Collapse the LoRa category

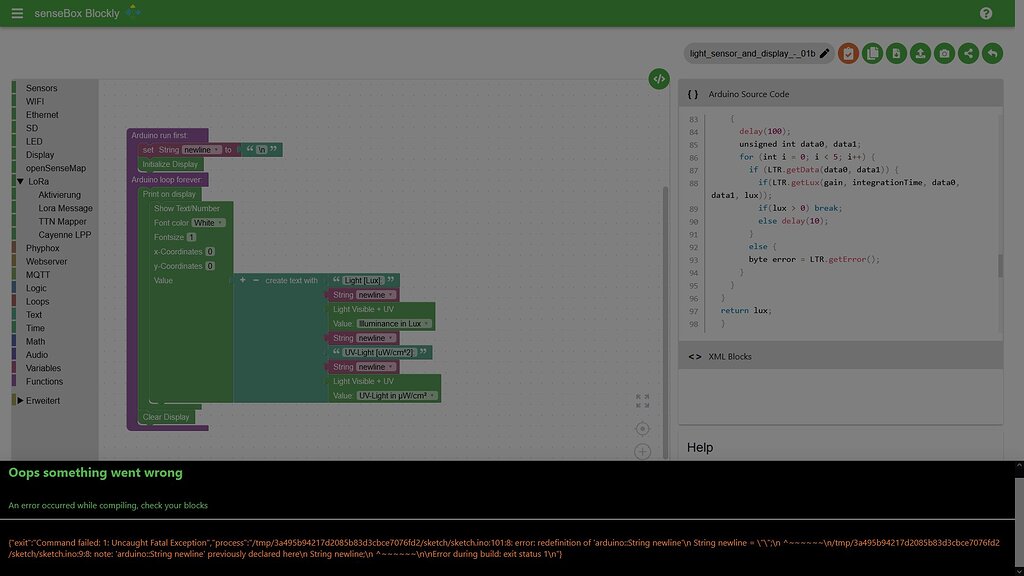pos(20,182)
